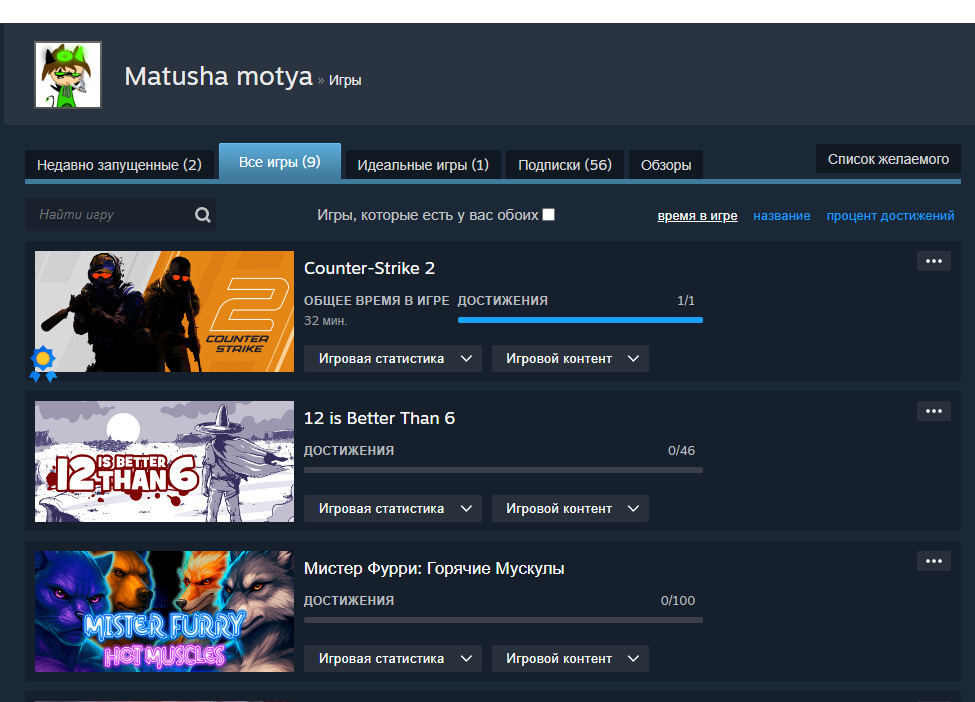Expand Игровой контент for Мистер Фурри
Viewport: 975px width, 702px height.
tap(570, 658)
